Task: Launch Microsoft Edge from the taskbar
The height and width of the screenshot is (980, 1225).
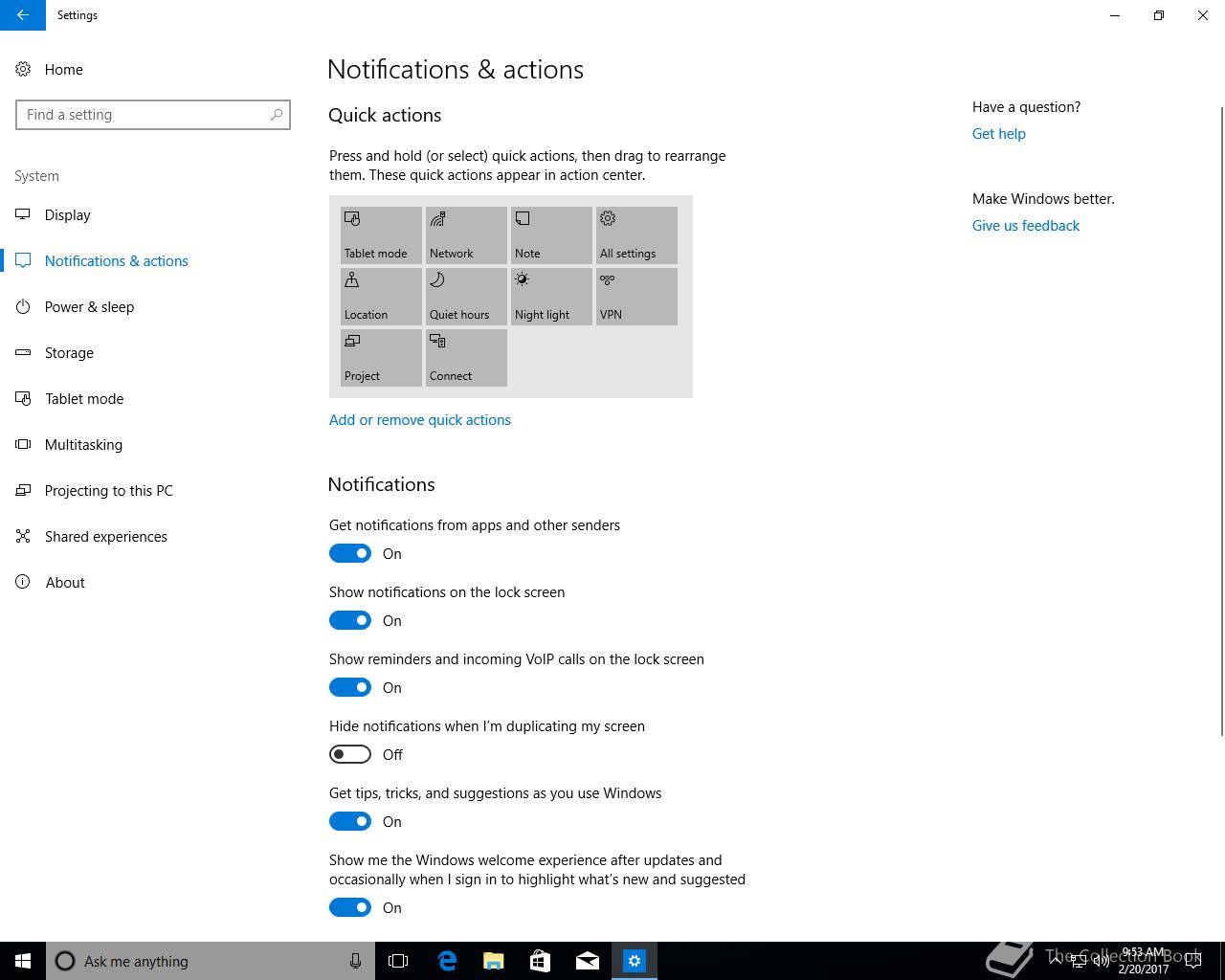Action: tap(446, 961)
